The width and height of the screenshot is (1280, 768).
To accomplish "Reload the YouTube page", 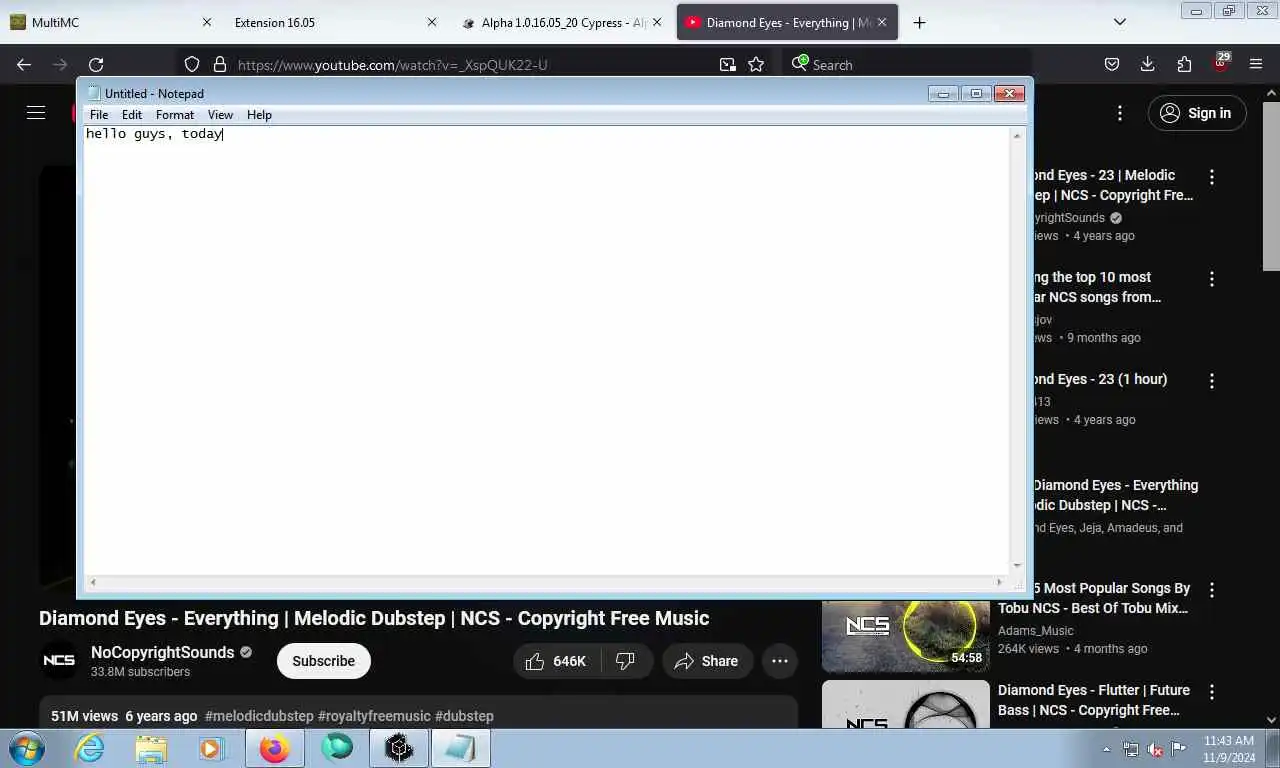I will tap(96, 65).
